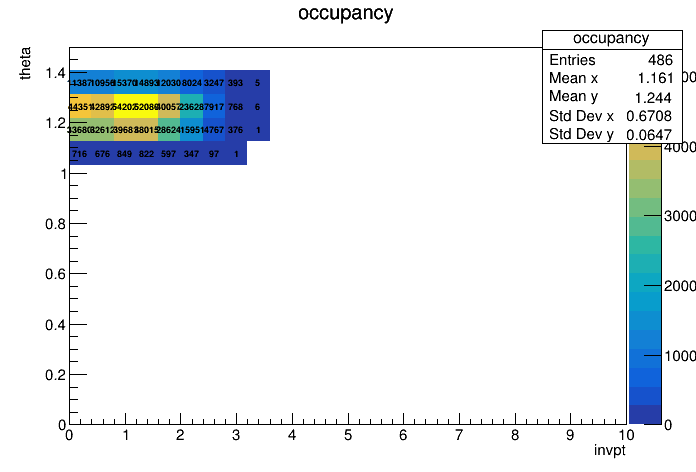Viewport: 696px width, 472px height.
Task: Click the histogram cell with value 597
Action: point(169,153)
